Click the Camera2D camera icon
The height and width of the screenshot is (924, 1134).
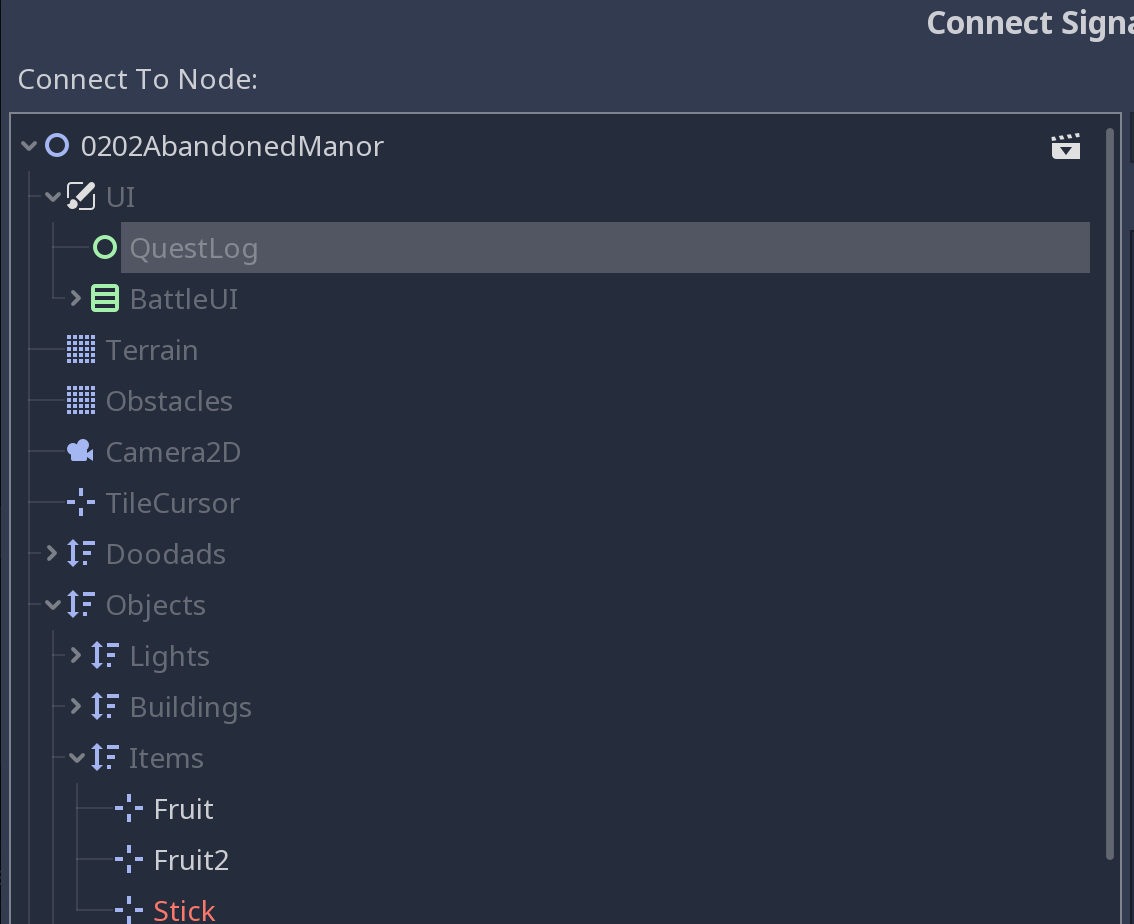tap(79, 451)
